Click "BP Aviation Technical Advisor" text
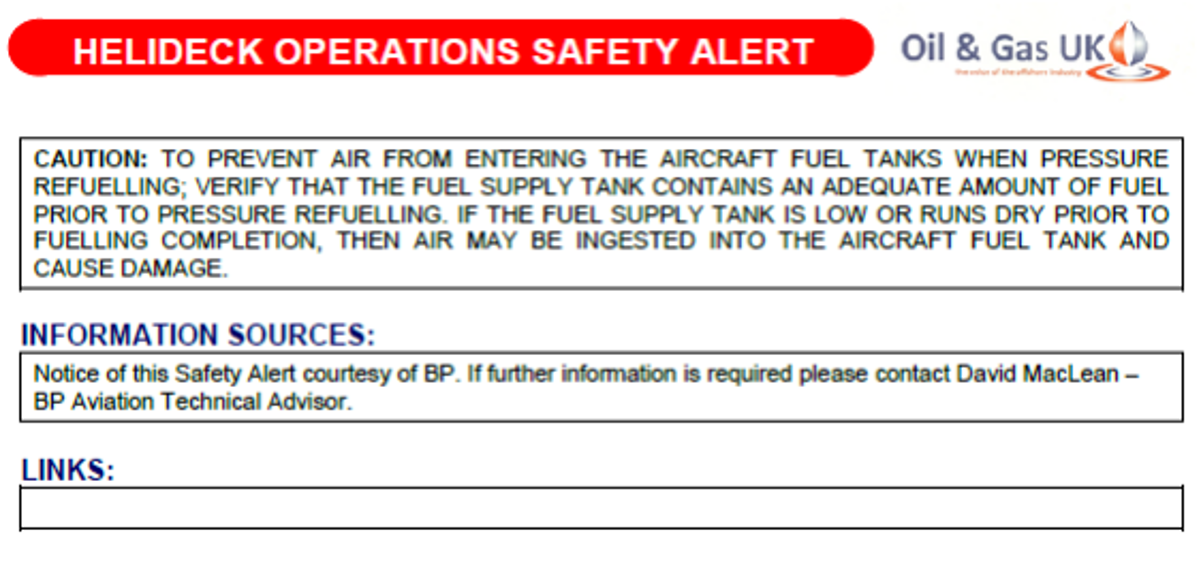1200x568 pixels. [193, 402]
